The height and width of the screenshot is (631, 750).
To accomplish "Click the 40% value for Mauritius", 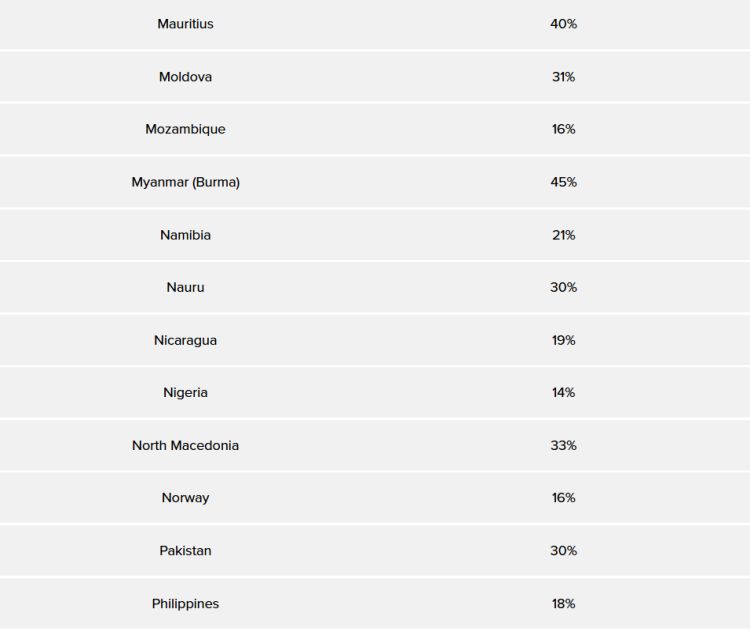I will [563, 24].
